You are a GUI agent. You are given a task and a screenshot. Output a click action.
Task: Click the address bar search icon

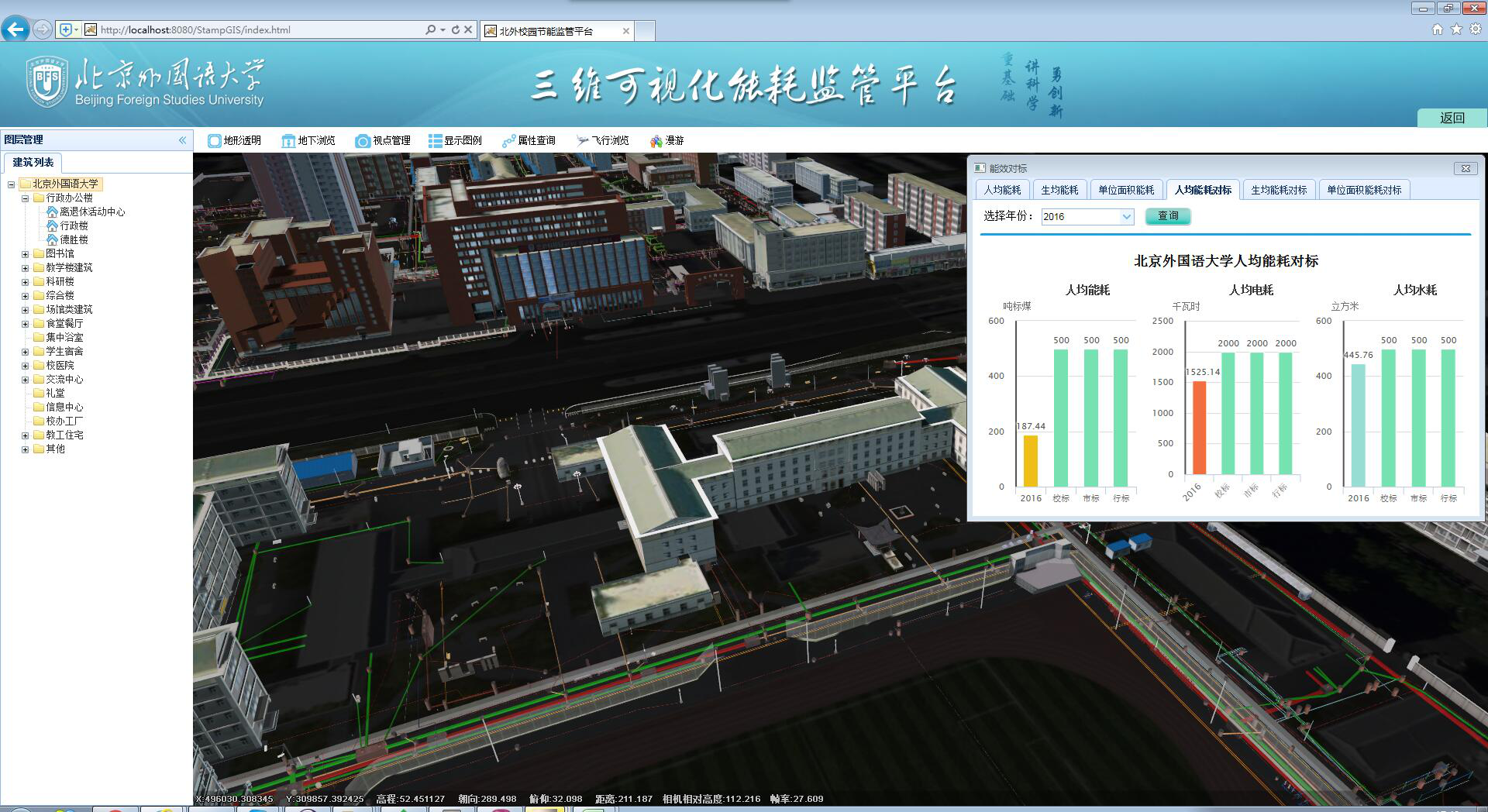(430, 30)
